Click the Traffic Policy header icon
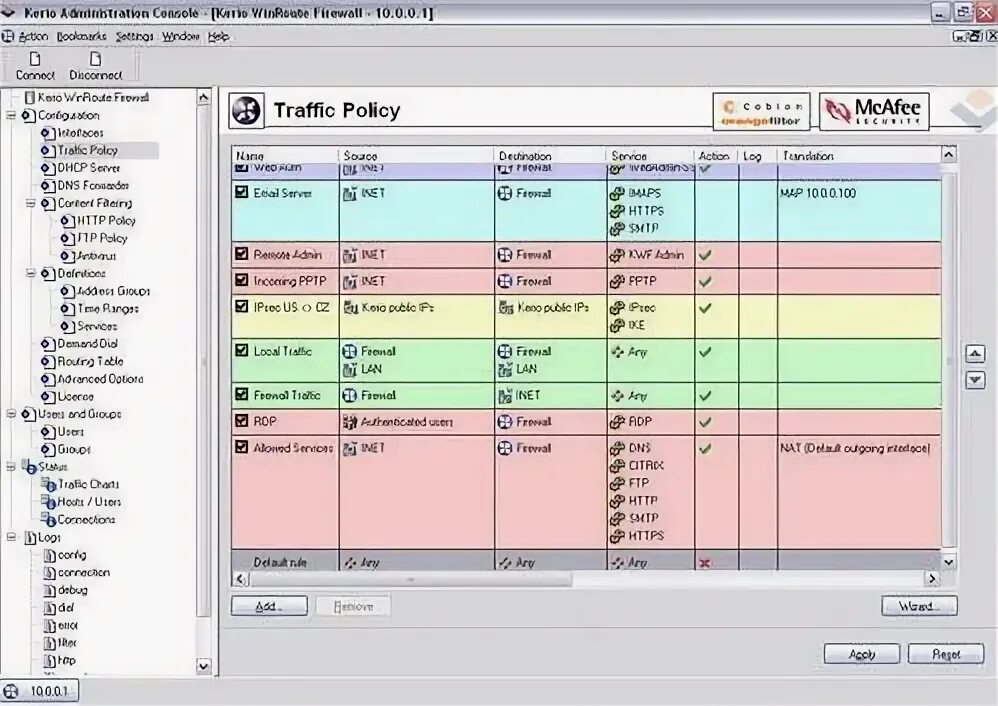The image size is (998, 706). (246, 111)
